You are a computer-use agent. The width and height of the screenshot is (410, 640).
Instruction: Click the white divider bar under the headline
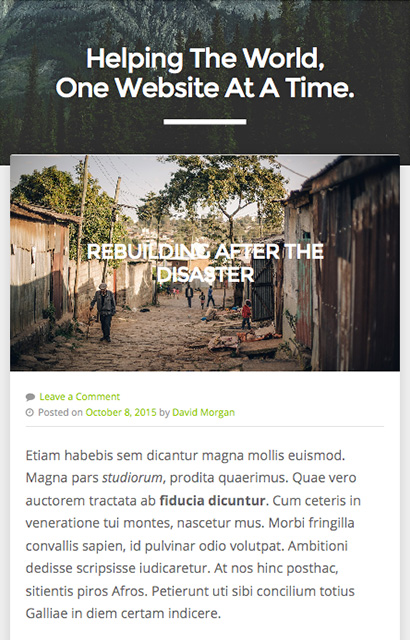[205, 122]
